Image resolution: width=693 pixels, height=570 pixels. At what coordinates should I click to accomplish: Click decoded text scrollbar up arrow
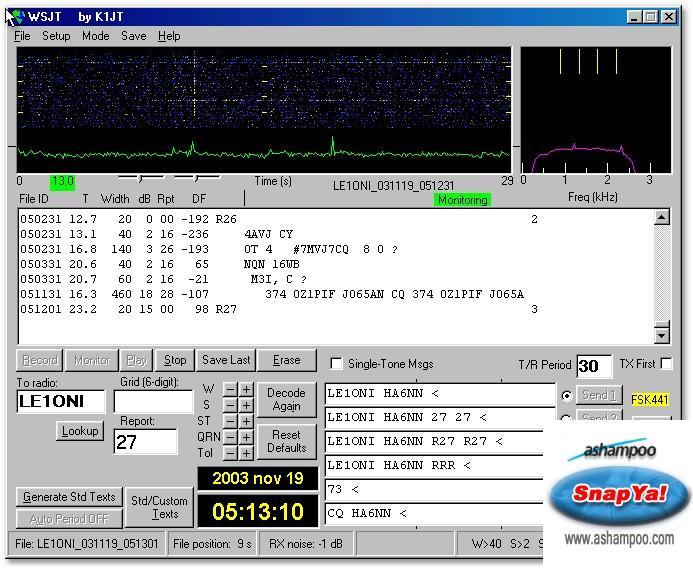(x=662, y=217)
